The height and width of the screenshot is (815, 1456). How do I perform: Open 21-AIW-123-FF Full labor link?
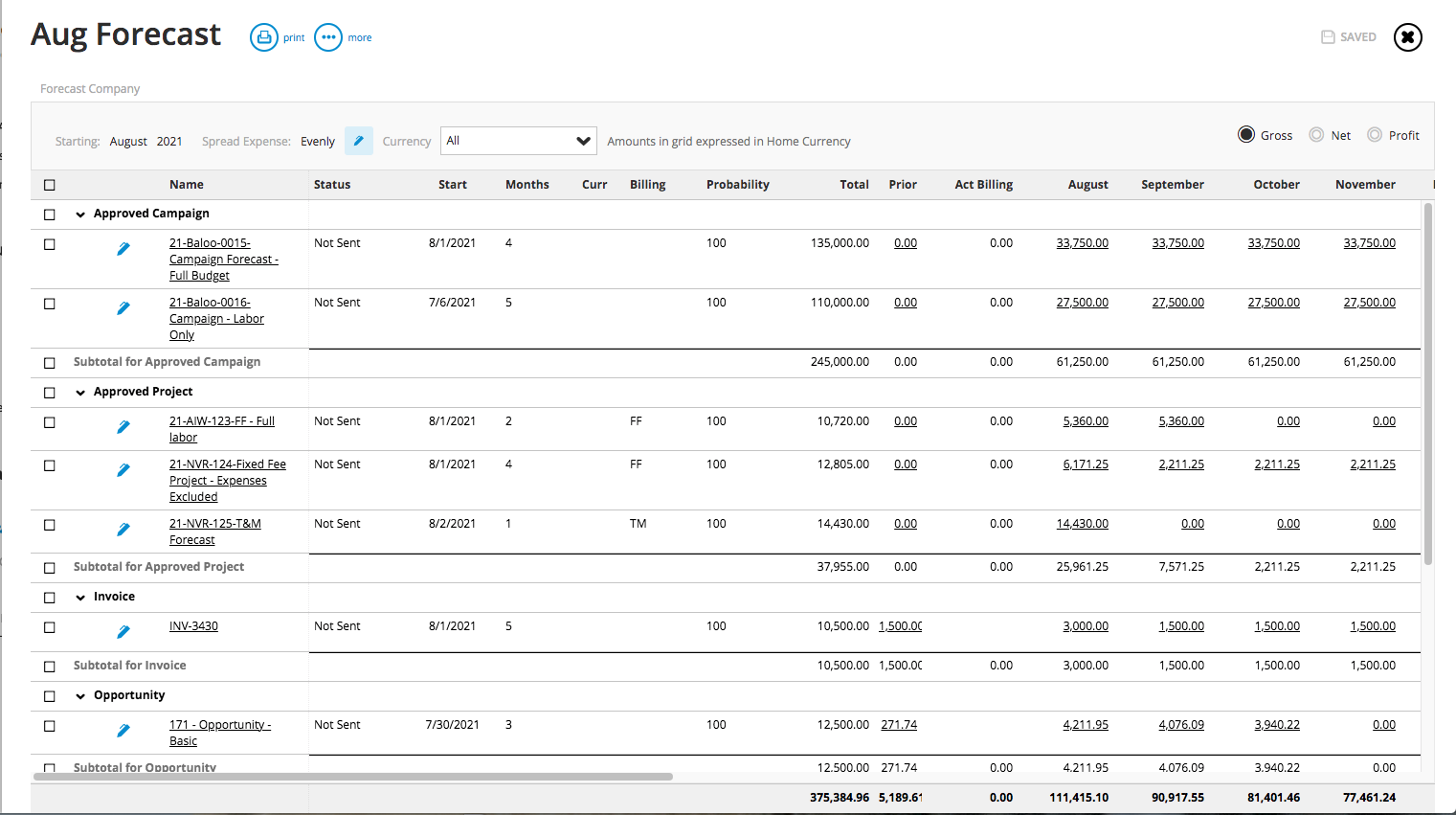point(222,429)
